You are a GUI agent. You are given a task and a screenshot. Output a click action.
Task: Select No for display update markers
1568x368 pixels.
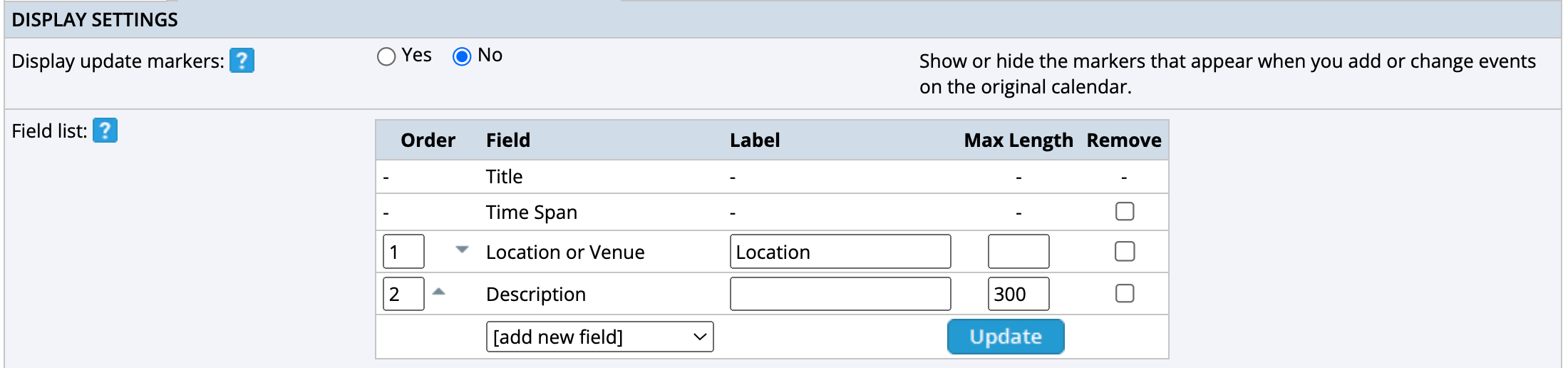point(462,56)
